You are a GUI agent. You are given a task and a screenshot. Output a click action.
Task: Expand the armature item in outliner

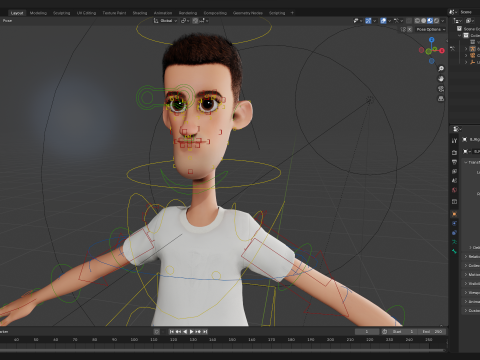(x=466, y=49)
